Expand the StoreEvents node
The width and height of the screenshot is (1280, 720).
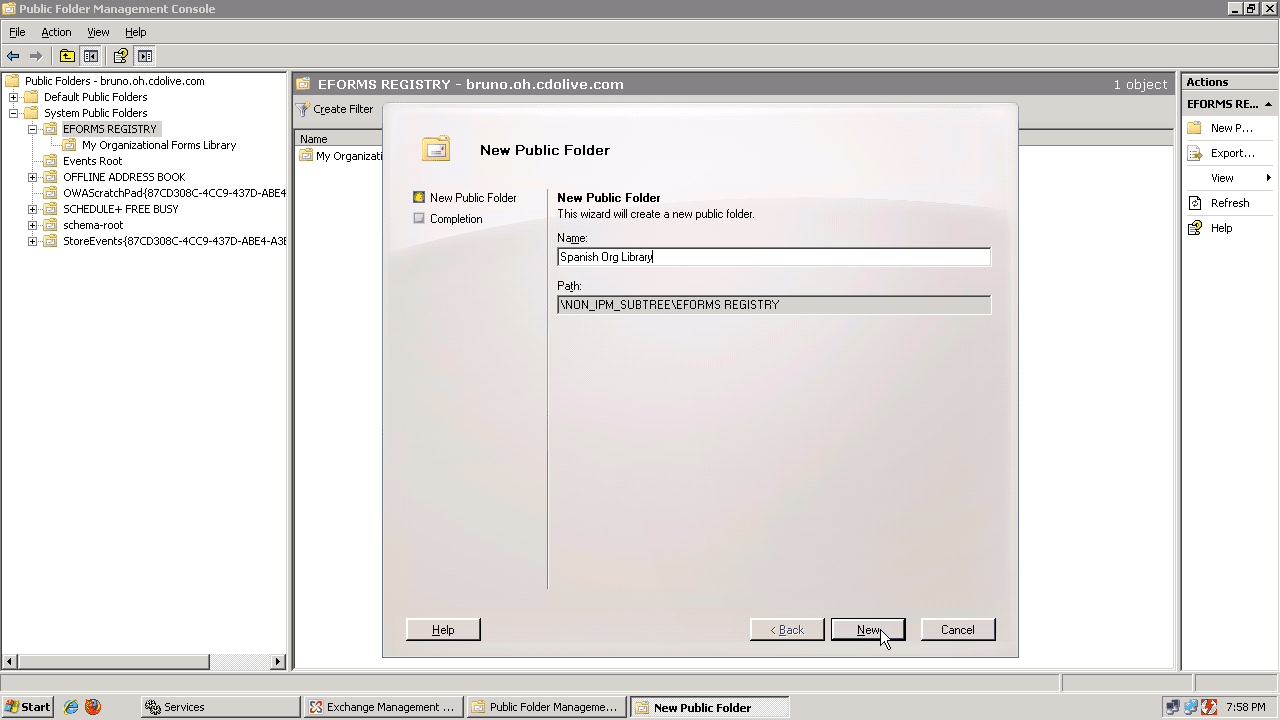(32, 241)
